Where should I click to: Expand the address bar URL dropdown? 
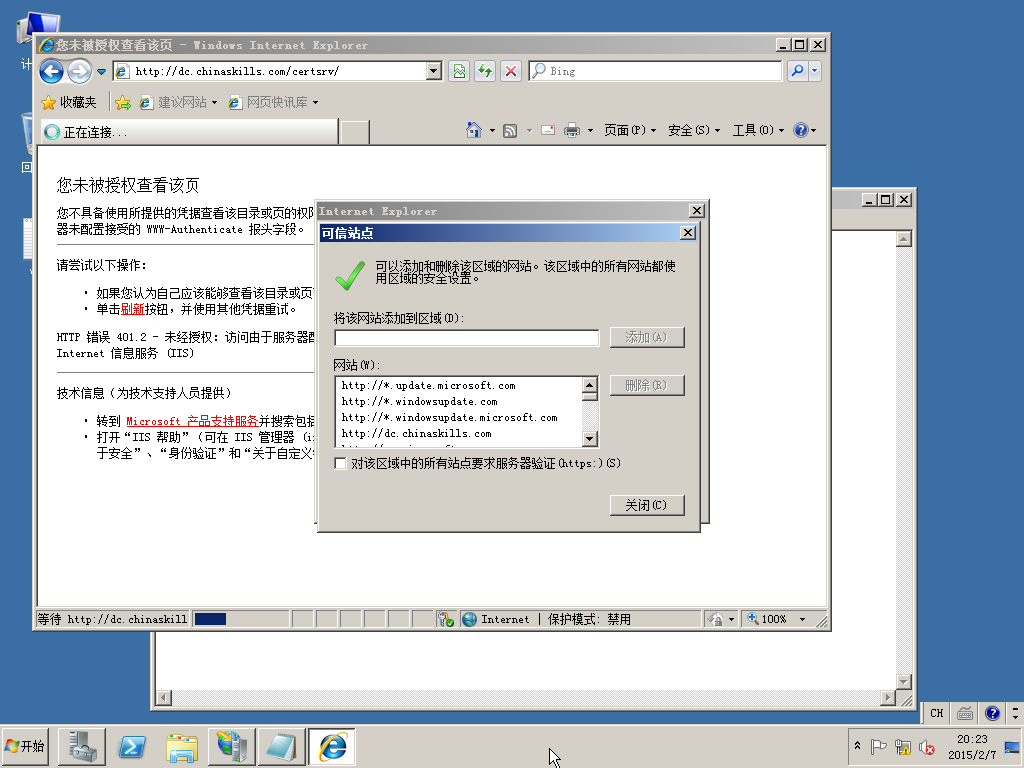click(434, 71)
